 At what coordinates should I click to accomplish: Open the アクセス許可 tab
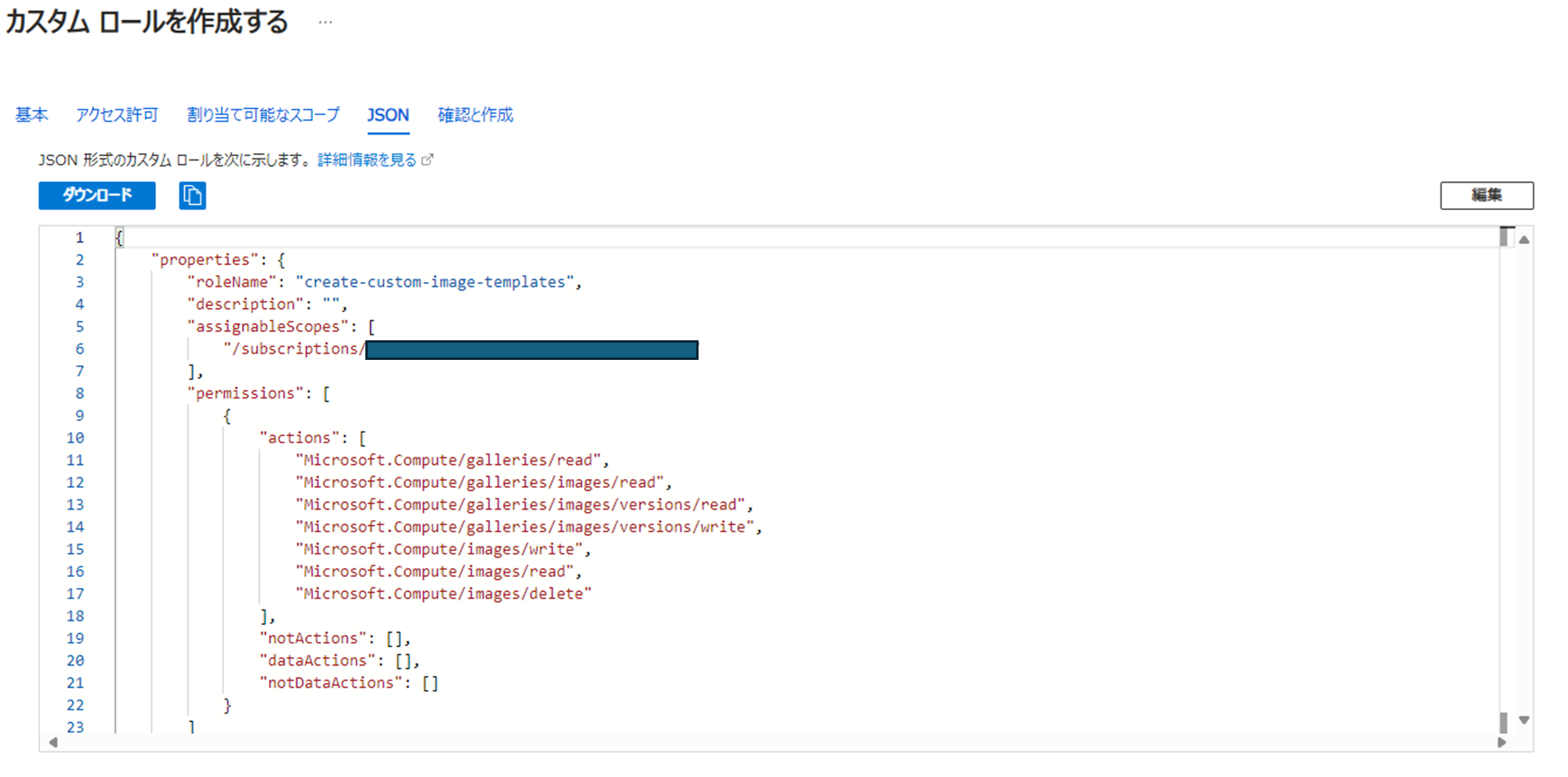[x=117, y=115]
